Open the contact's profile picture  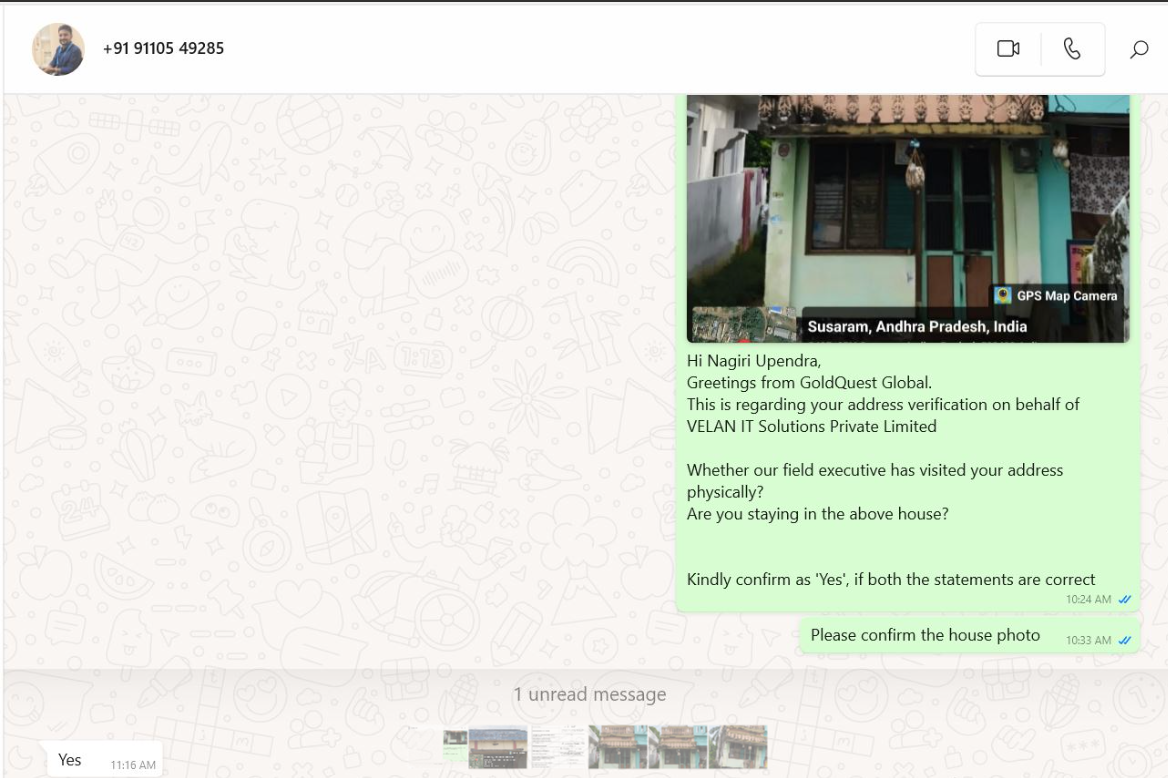58,49
